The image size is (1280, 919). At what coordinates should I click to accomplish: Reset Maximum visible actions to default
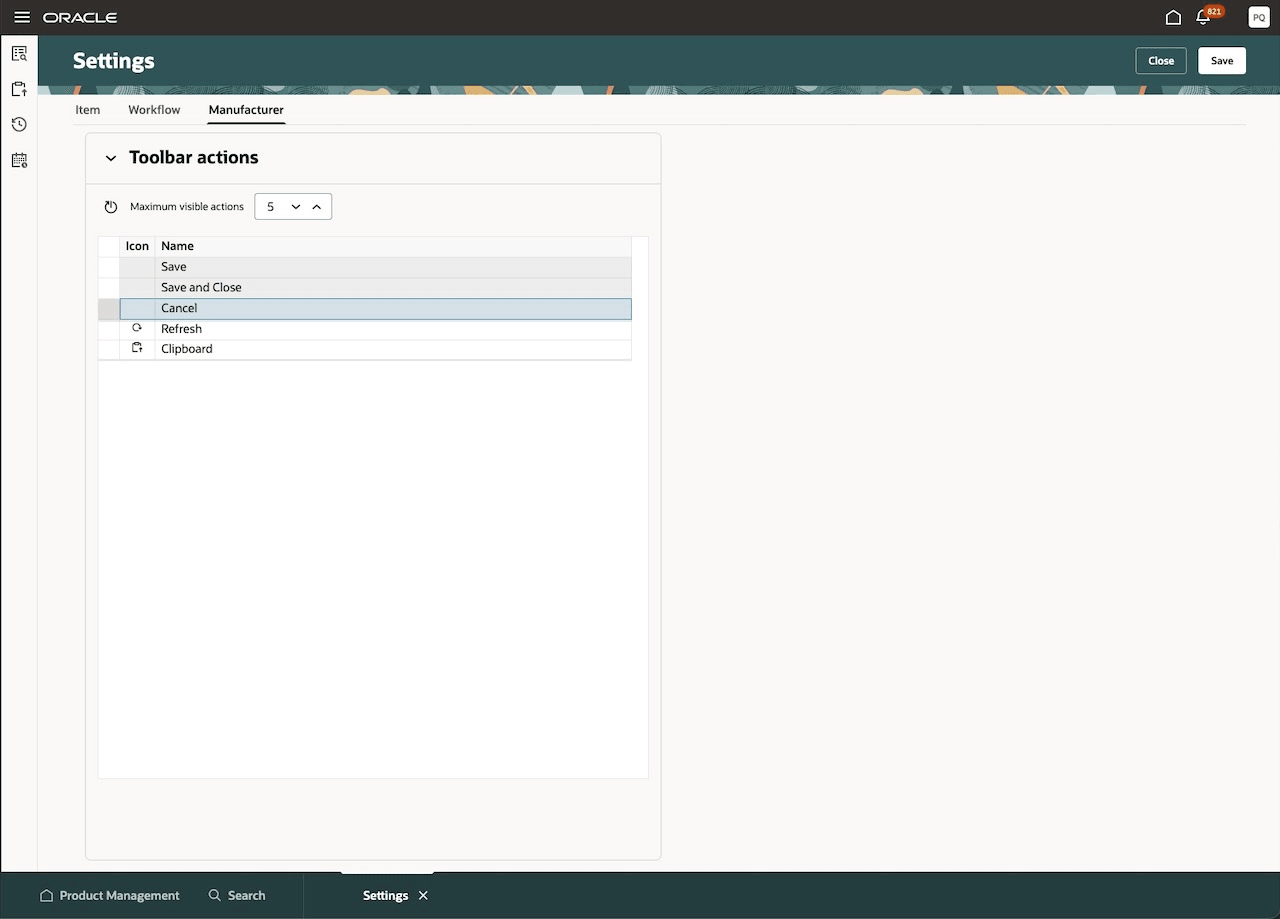click(x=111, y=207)
